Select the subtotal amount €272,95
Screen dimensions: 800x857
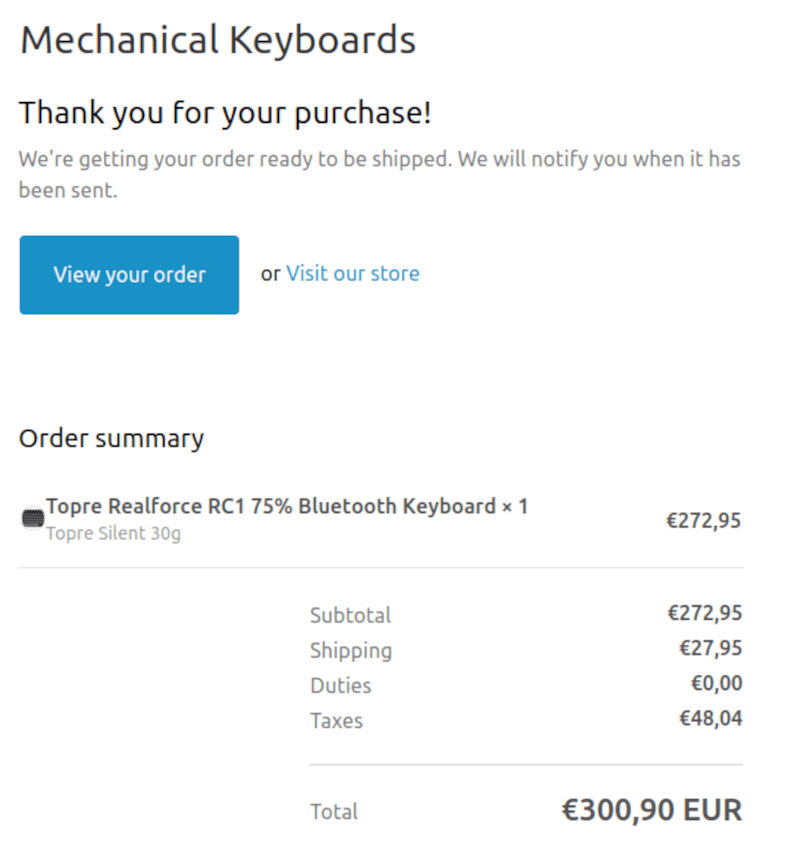click(704, 613)
